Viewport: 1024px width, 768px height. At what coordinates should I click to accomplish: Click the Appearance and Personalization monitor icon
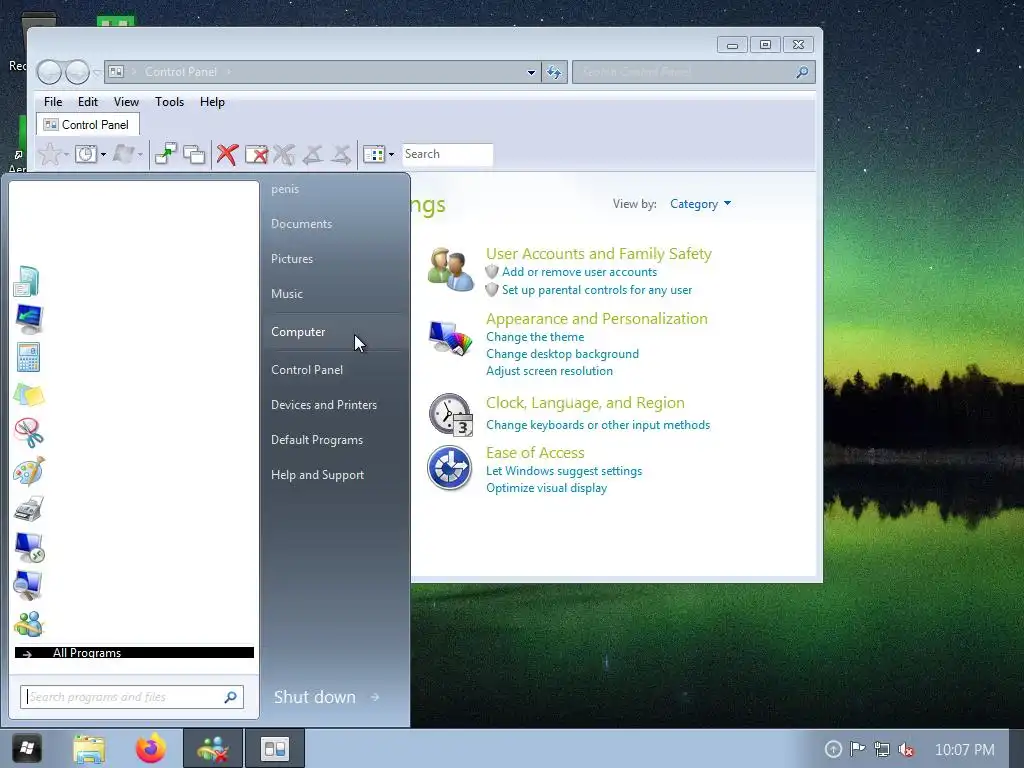(x=450, y=338)
